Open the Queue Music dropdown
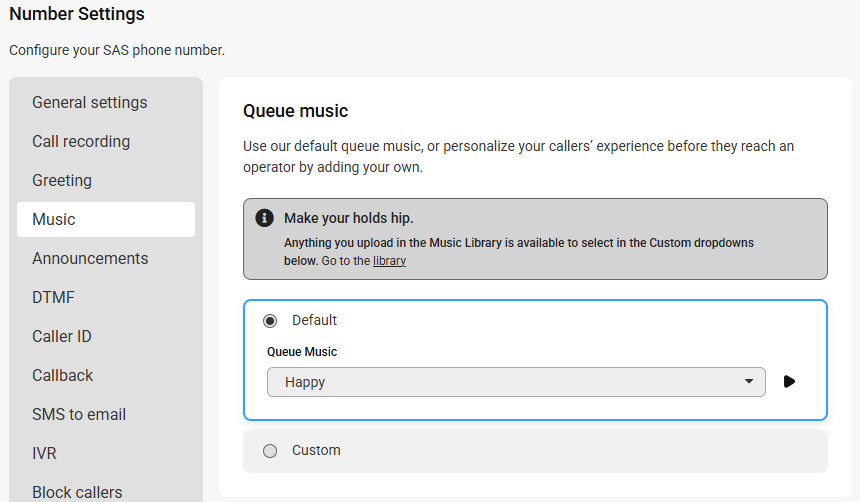This screenshot has width=860, height=502. click(516, 382)
